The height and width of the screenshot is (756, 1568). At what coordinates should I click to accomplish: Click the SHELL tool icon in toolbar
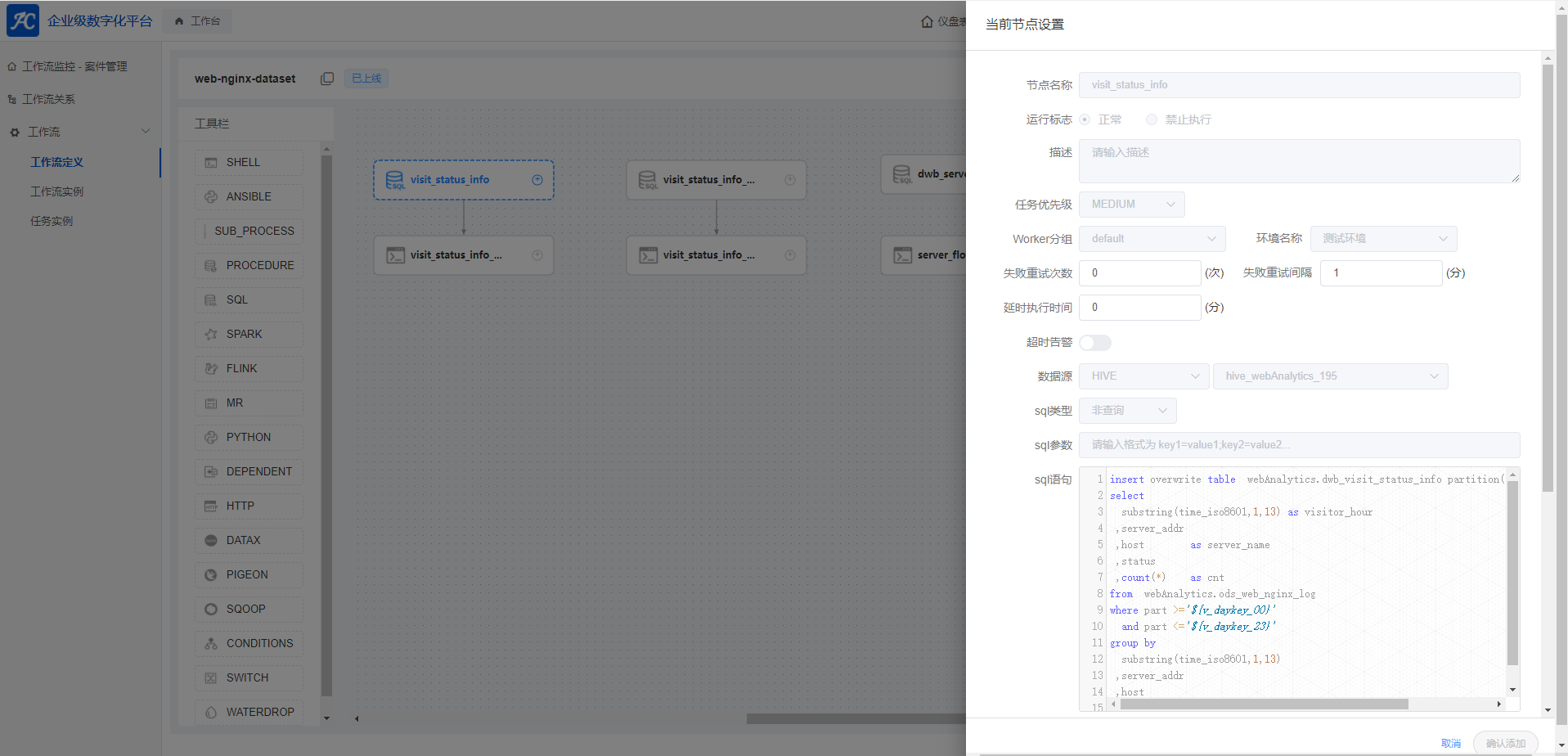coord(211,163)
